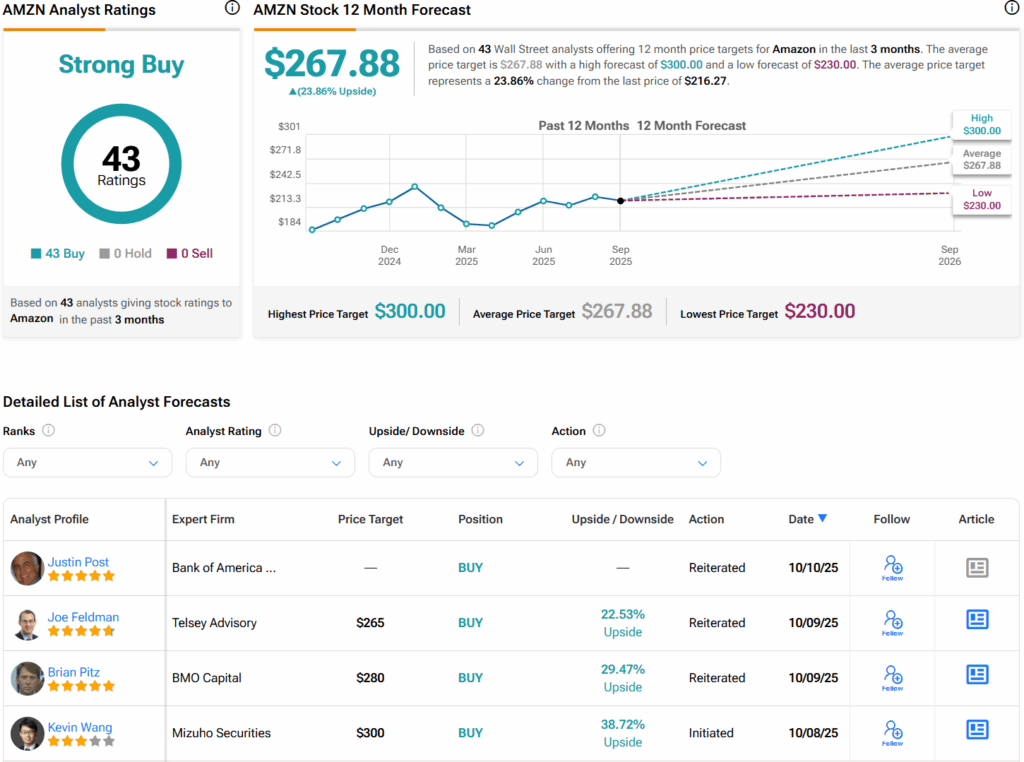Viewport: 1024px width, 762px height.
Task: Follow analyst Justin Post
Action: 892,567
